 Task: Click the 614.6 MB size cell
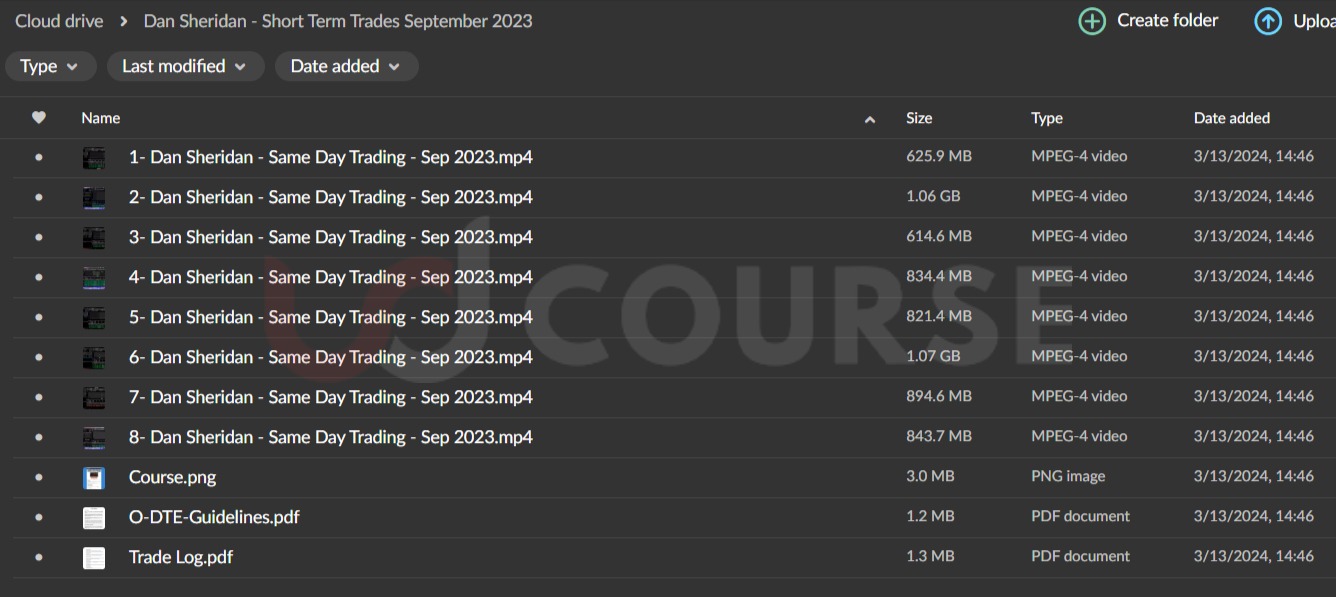(939, 236)
